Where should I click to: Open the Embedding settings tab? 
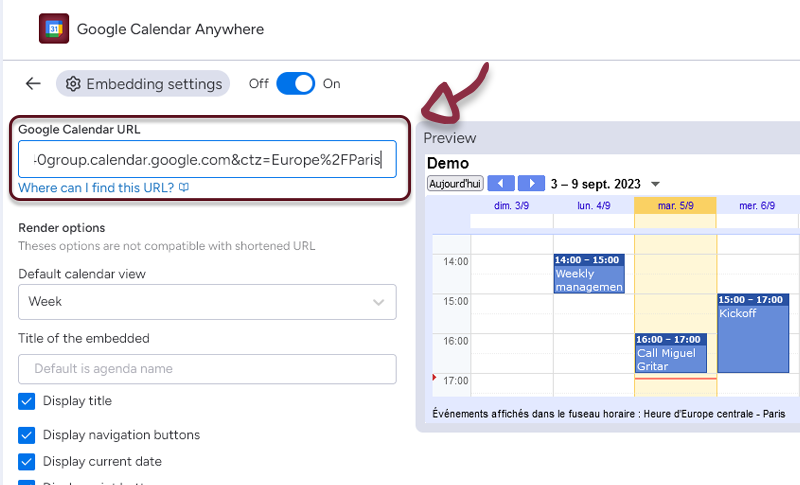[143, 84]
